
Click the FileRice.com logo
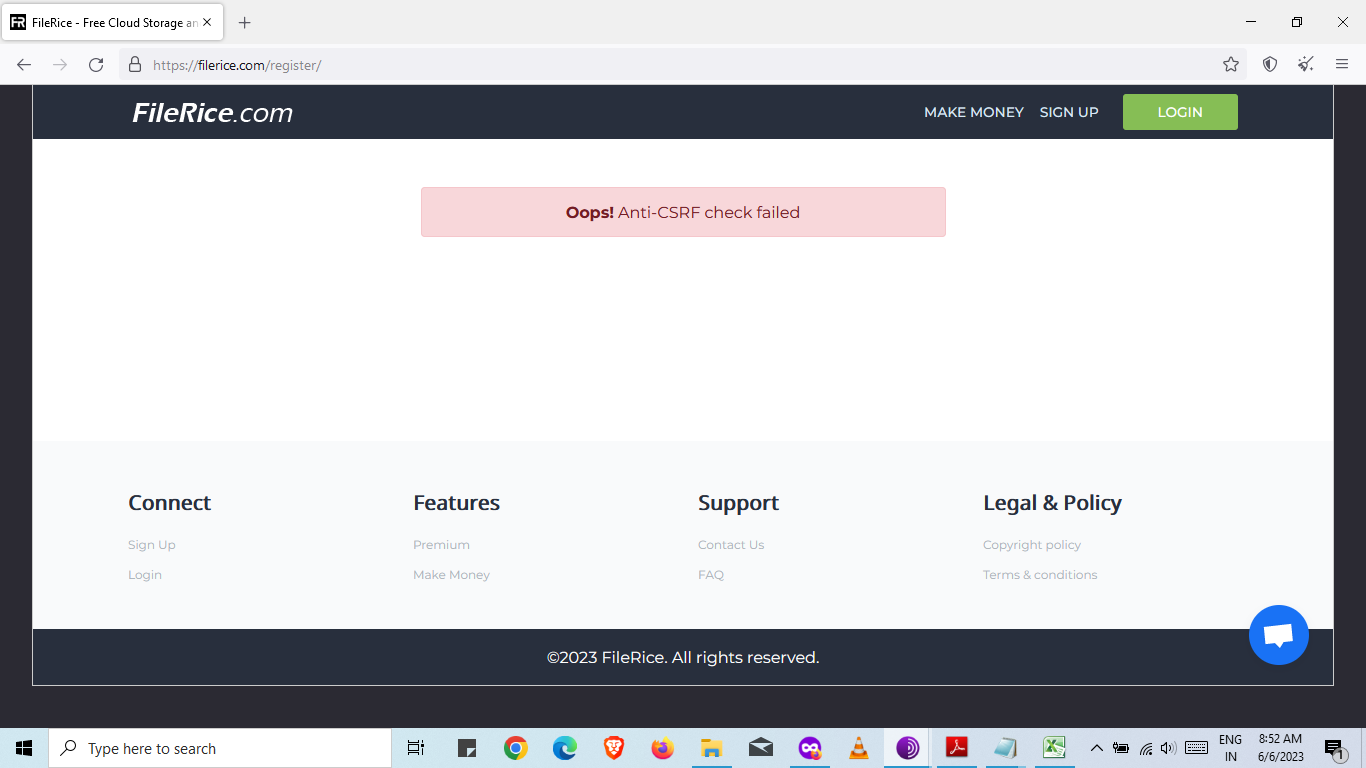[212, 113]
